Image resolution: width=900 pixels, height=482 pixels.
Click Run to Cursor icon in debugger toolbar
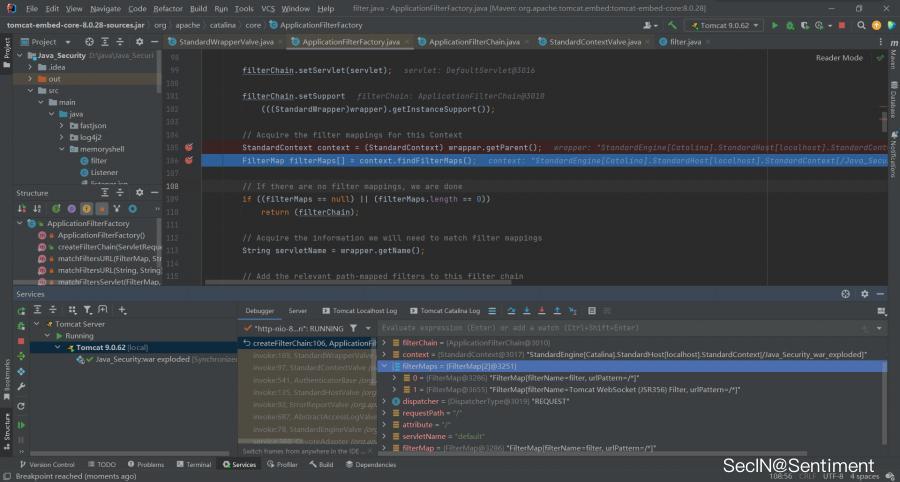click(572, 311)
